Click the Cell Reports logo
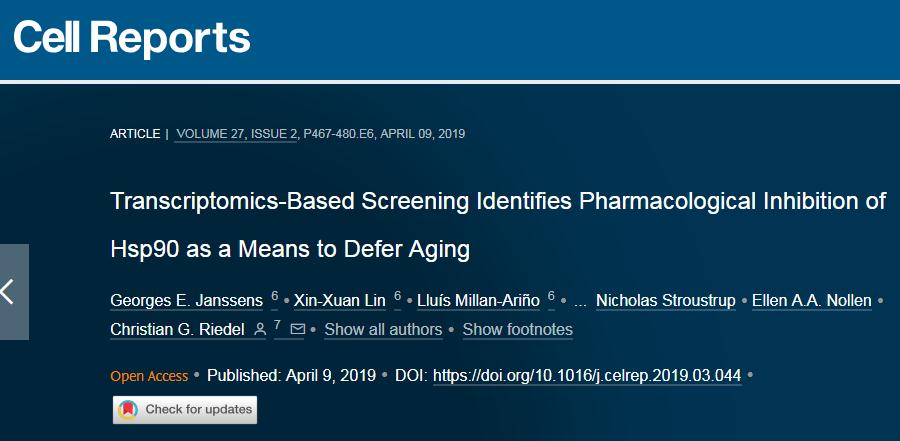900x441 pixels. 132,38
